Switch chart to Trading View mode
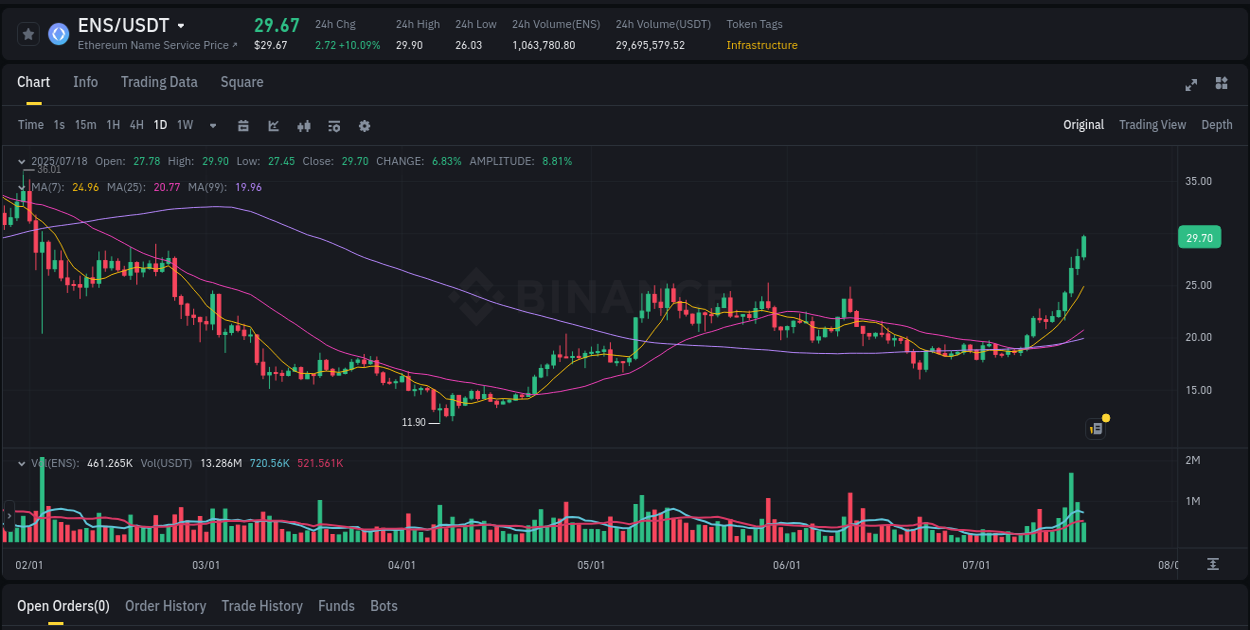Screen dimensions: 1250x630 click(1152, 124)
